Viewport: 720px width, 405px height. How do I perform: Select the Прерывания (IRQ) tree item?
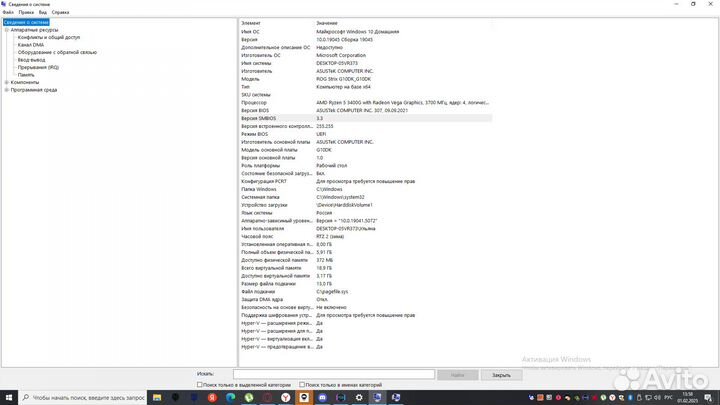click(38, 68)
